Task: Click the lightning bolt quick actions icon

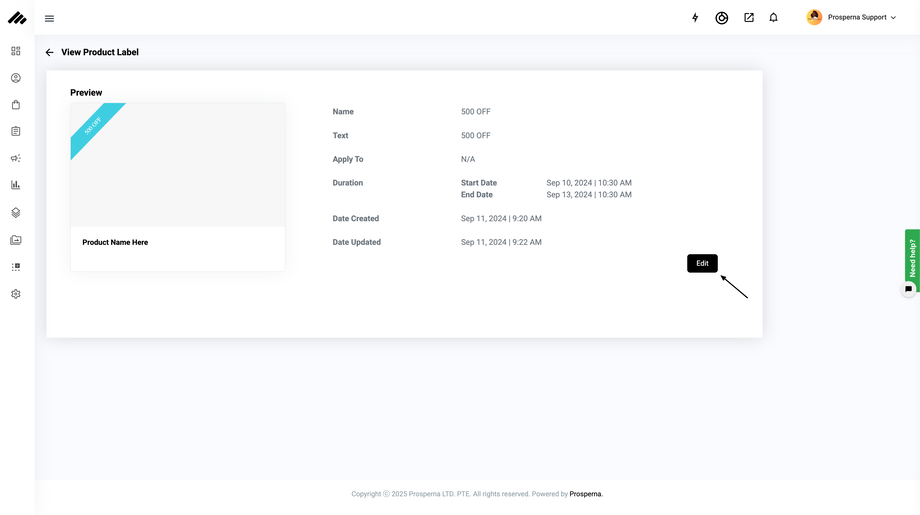Action: click(695, 18)
